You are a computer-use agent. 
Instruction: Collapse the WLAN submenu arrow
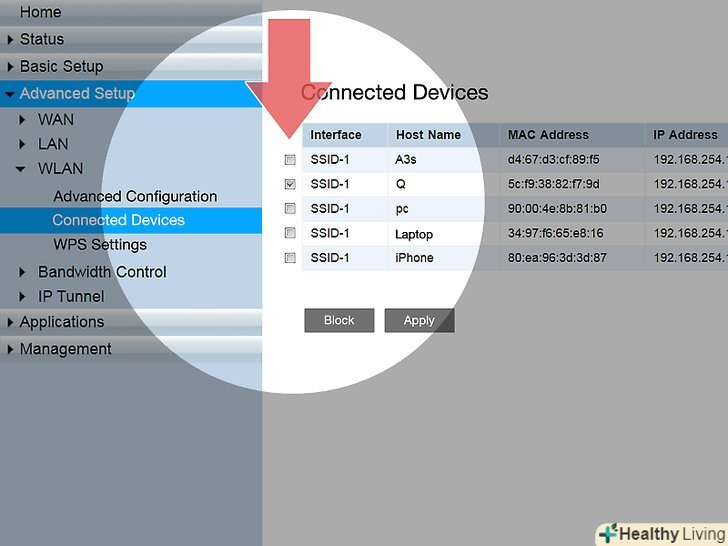click(x=20, y=169)
